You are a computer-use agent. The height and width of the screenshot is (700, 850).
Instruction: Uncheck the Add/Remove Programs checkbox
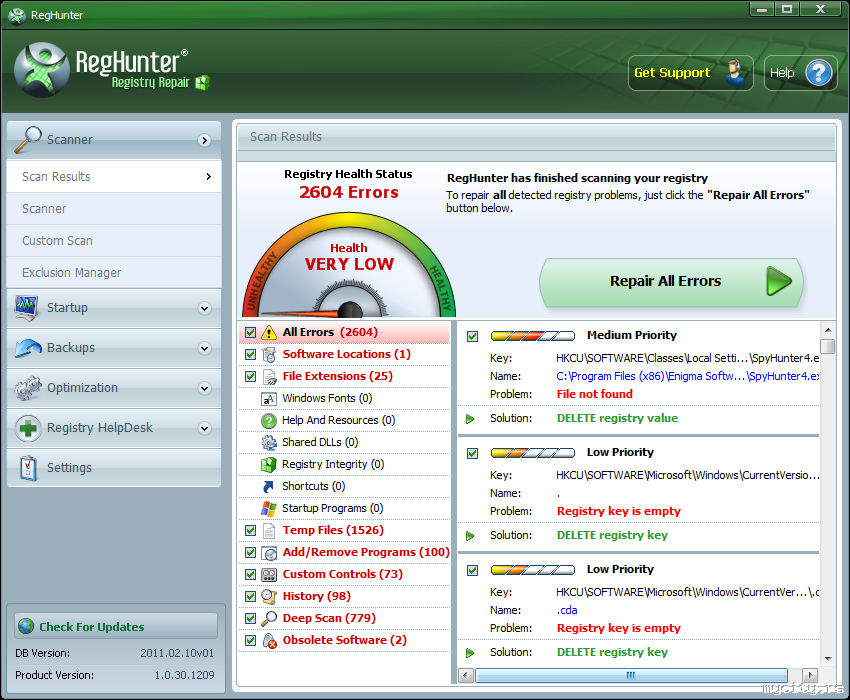250,553
